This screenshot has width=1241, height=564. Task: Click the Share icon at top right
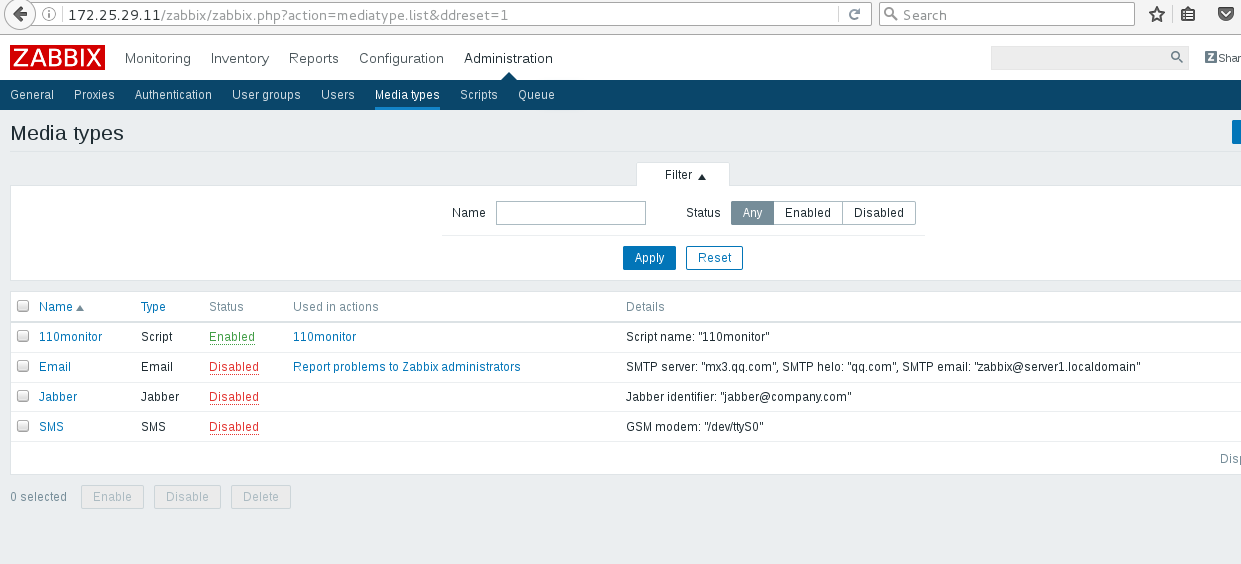(1222, 58)
